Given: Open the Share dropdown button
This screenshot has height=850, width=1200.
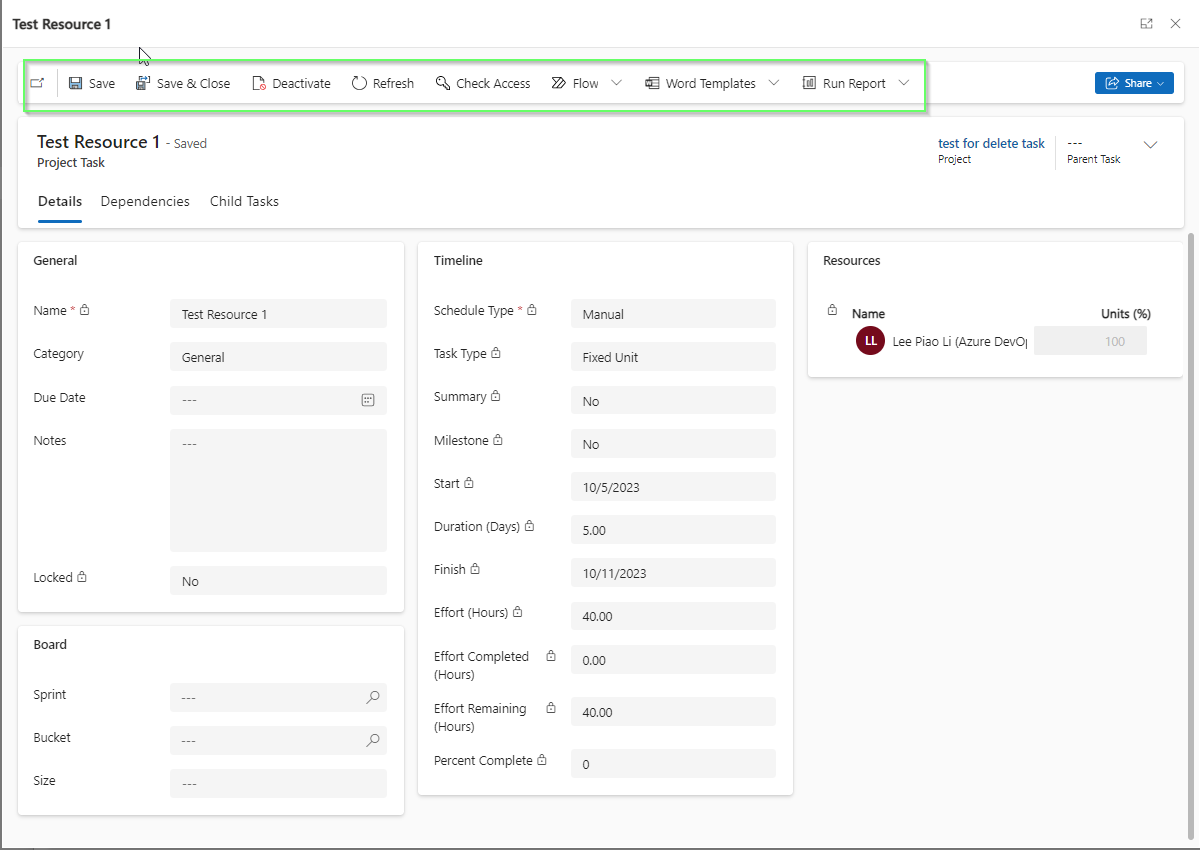Looking at the screenshot, I should [x=1134, y=84].
